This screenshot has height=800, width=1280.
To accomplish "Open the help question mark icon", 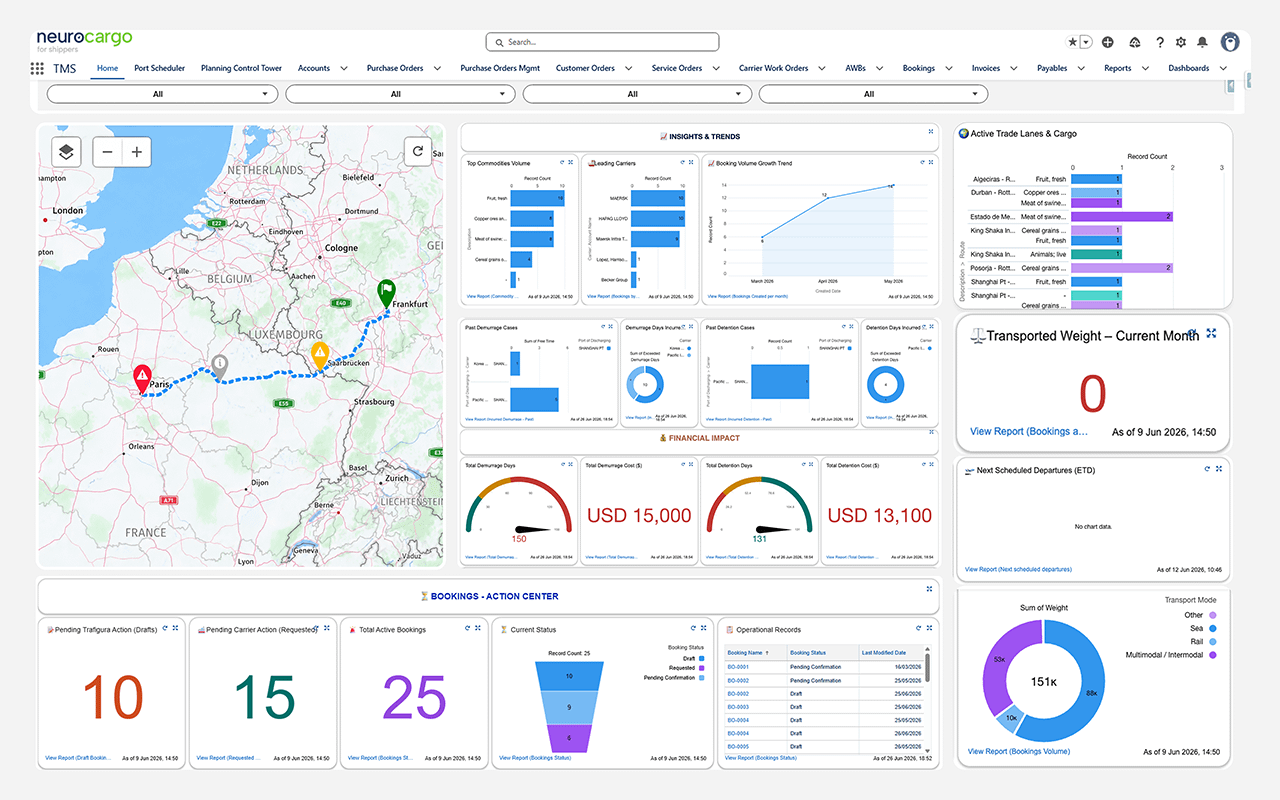I will point(1160,42).
